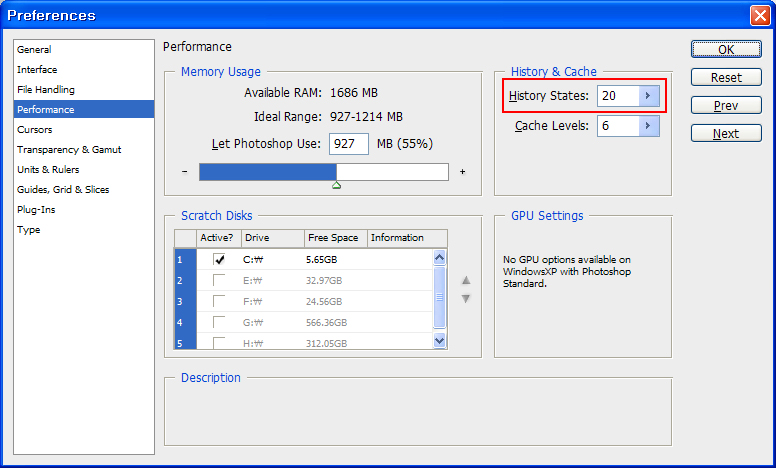
Task: Select scratch disk row number 3
Action: pyautogui.click(x=186, y=302)
